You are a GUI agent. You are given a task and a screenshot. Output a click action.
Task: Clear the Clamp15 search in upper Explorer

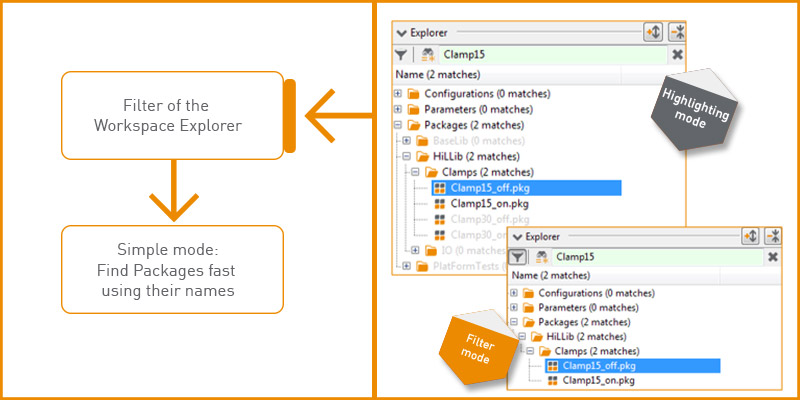coord(677,56)
